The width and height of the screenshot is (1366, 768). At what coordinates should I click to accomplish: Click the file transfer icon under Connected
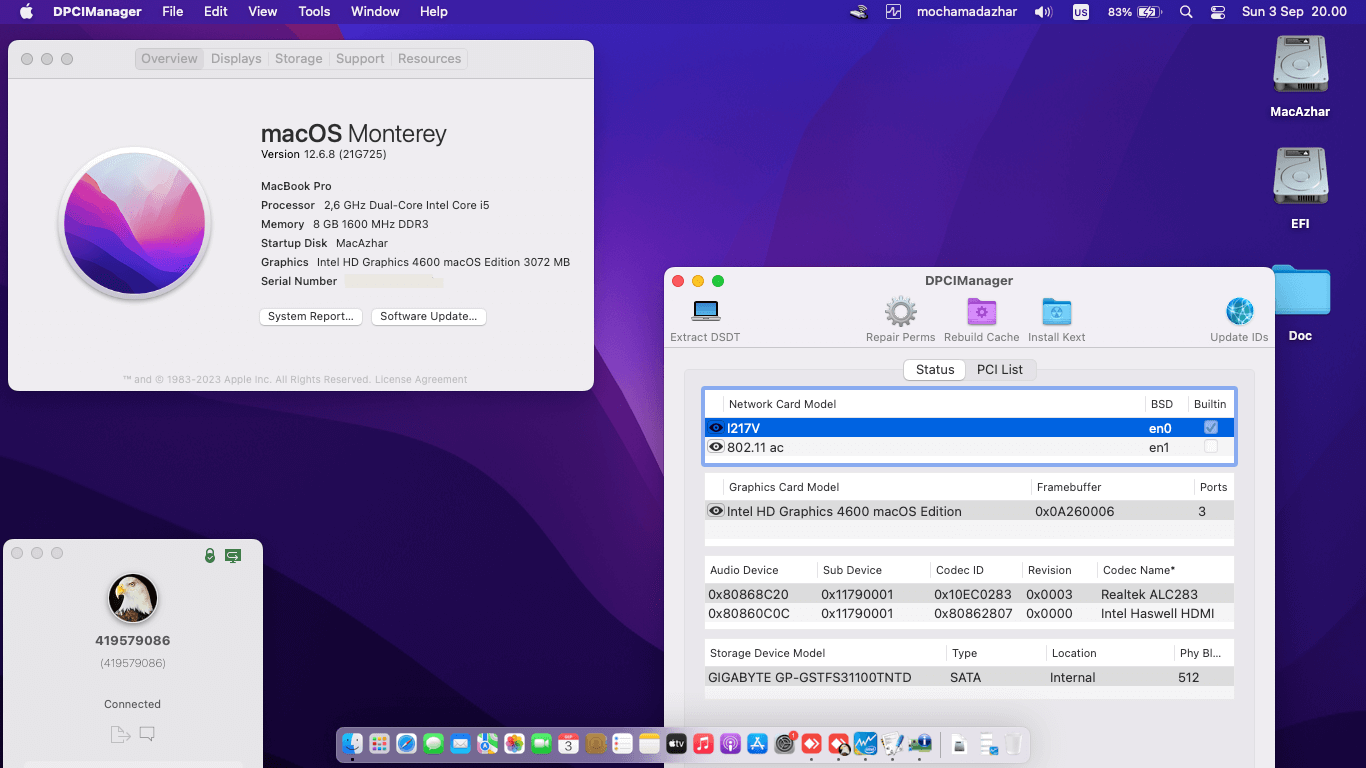tap(120, 734)
